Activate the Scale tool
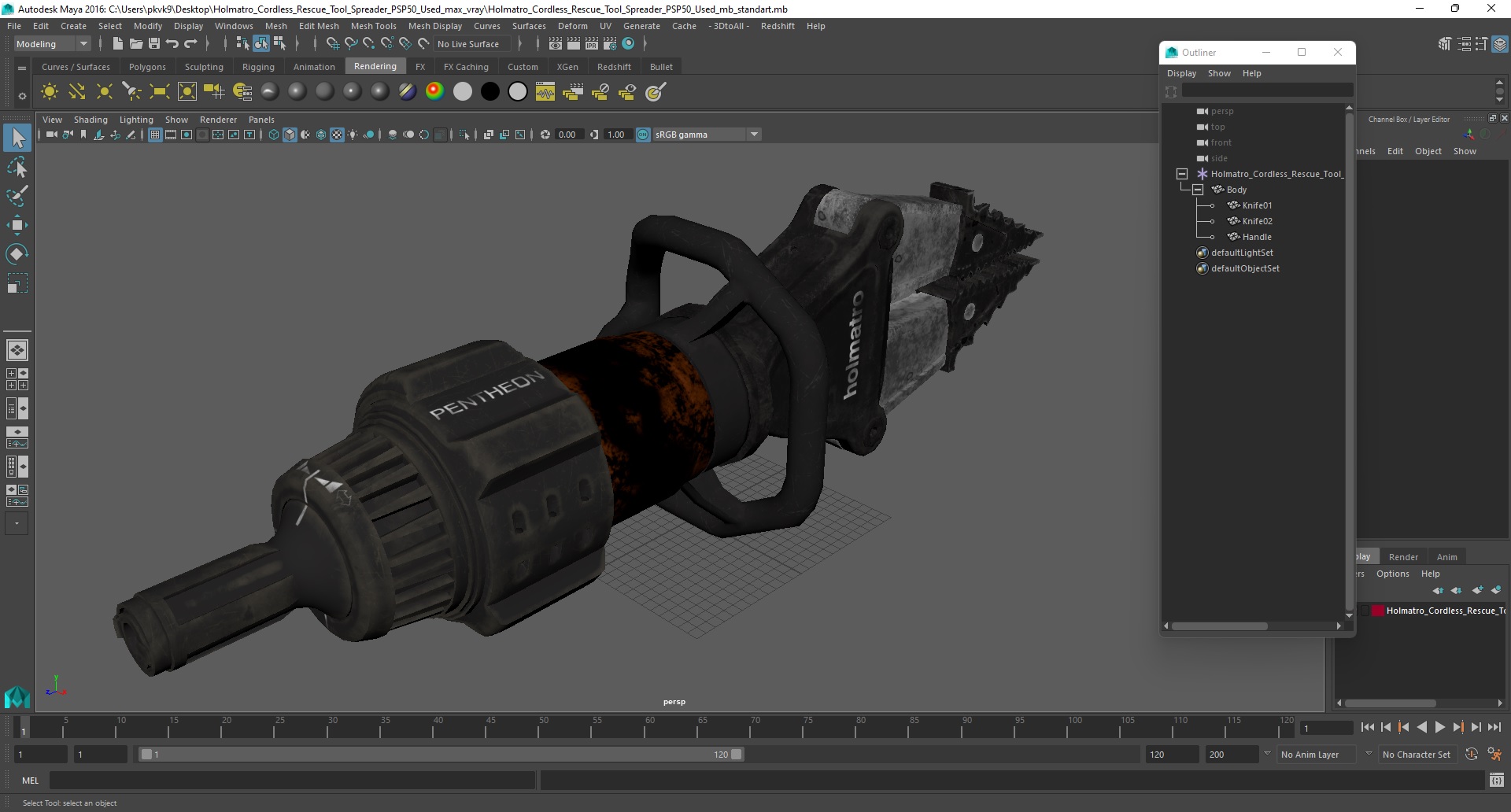Viewport: 1511px width, 812px height. tap(17, 282)
